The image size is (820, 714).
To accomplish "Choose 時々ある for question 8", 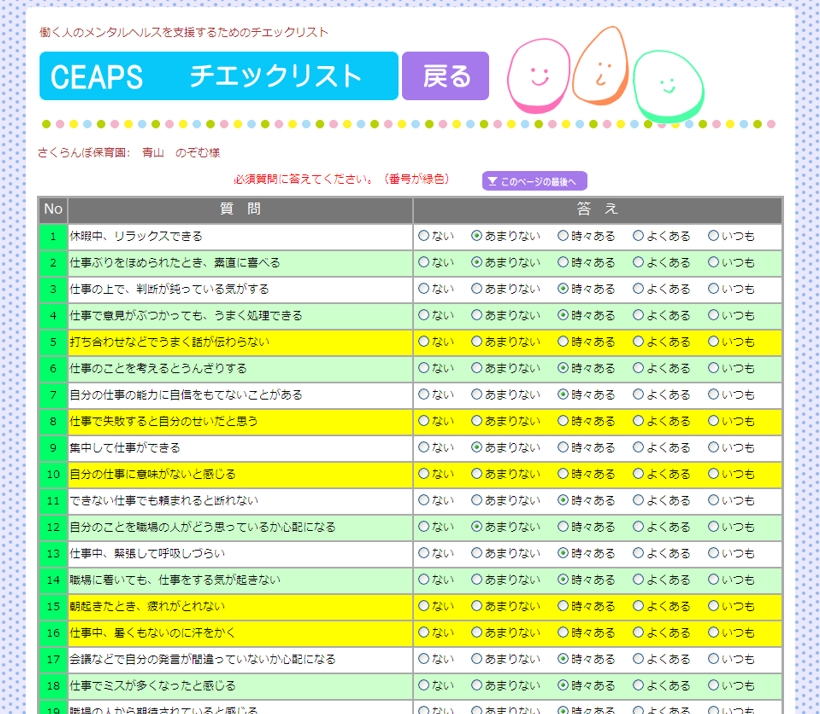I will click(563, 421).
